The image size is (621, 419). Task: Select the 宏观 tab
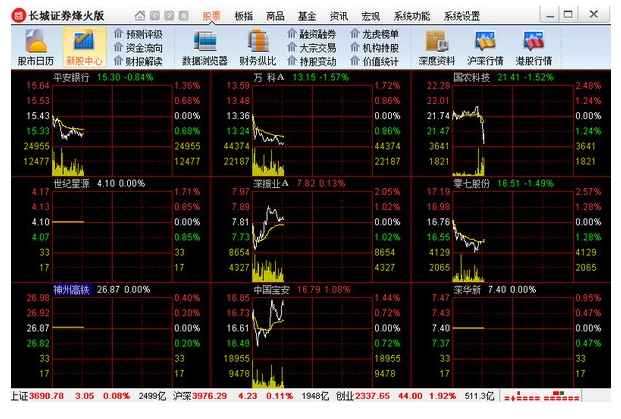tap(371, 16)
